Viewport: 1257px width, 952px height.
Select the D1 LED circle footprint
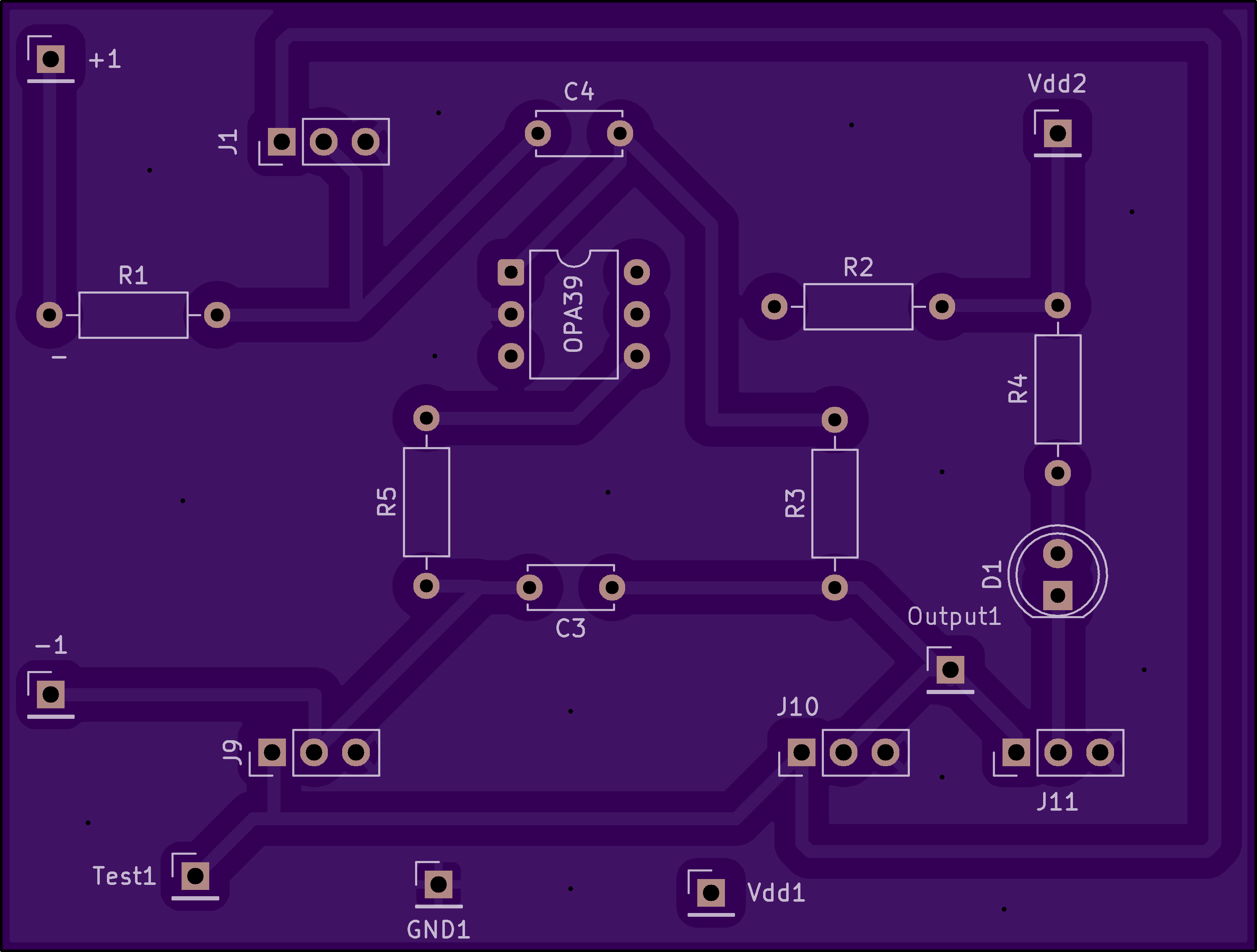tap(1057, 574)
